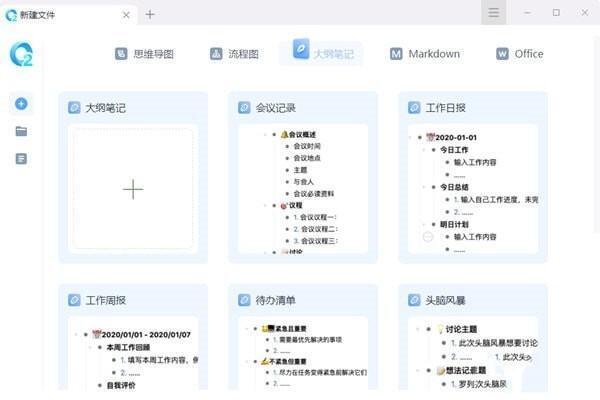Click 会议地点 row in 会议记录
The image size is (600, 400).
pos(307,158)
